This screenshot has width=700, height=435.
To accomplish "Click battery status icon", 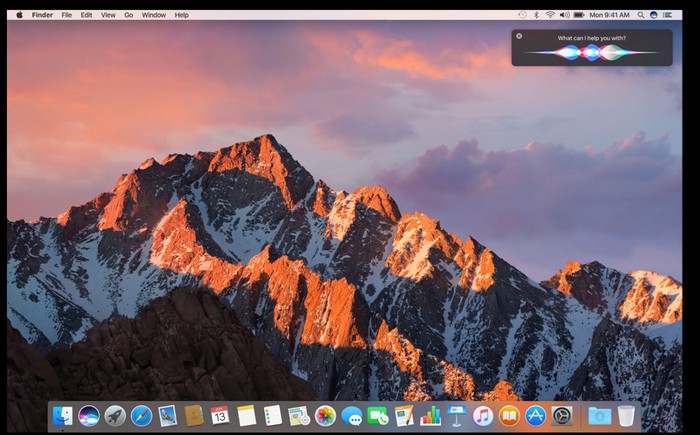I will [579, 15].
